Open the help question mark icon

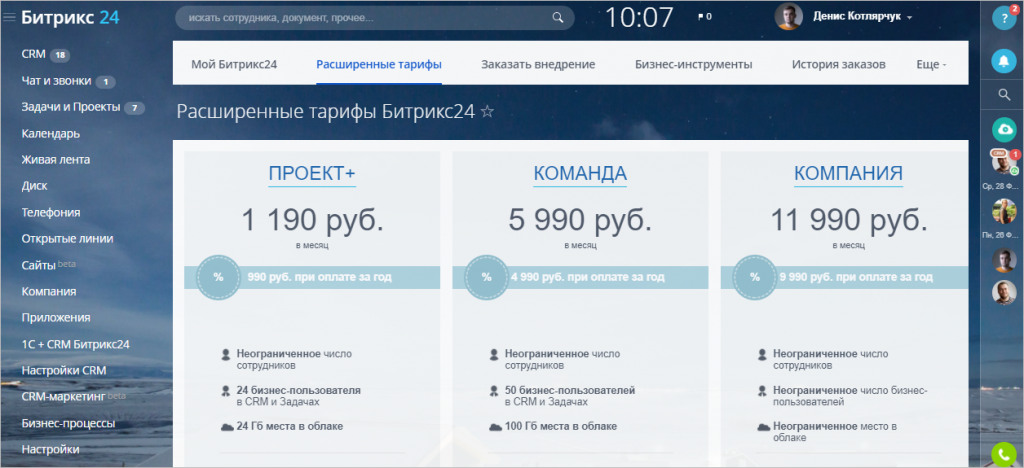(1003, 18)
